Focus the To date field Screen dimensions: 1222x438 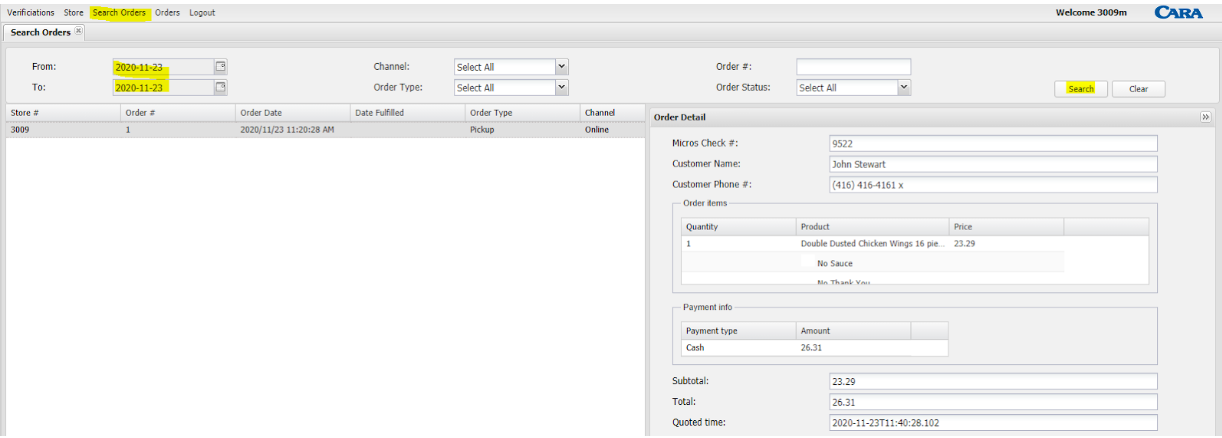click(x=163, y=87)
